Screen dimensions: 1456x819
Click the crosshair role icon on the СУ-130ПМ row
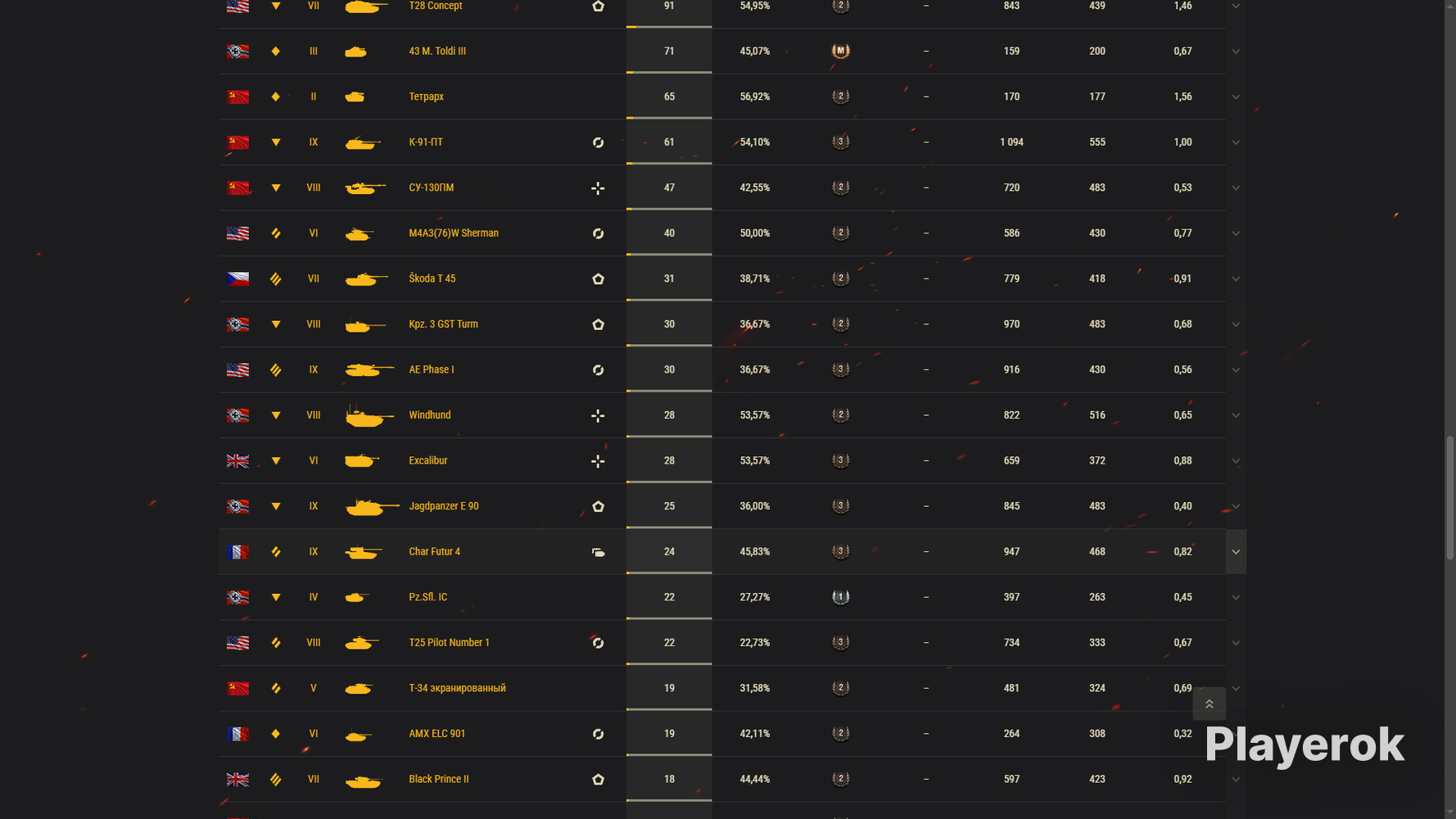point(598,188)
